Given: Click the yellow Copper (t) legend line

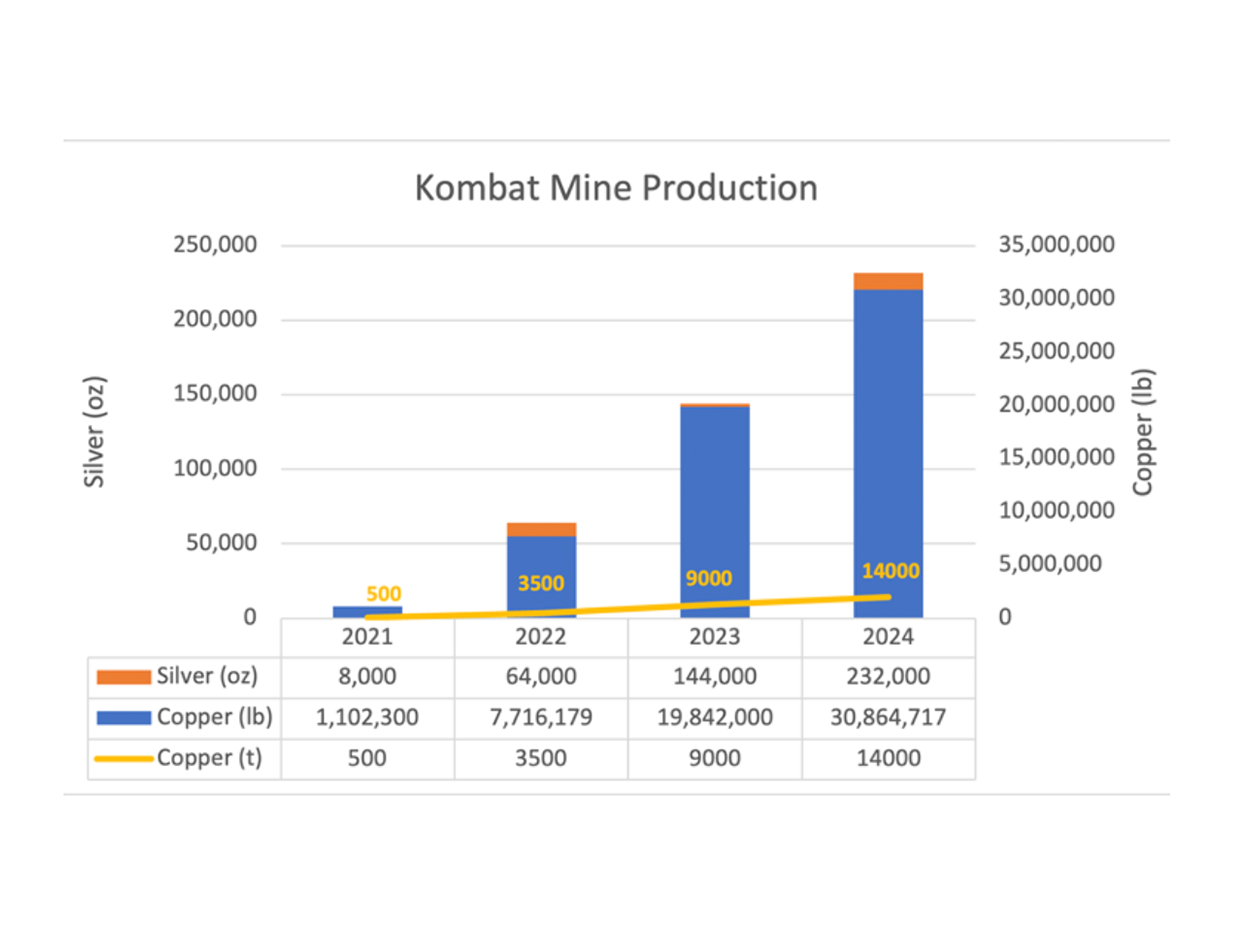Looking at the screenshot, I should click(x=123, y=758).
